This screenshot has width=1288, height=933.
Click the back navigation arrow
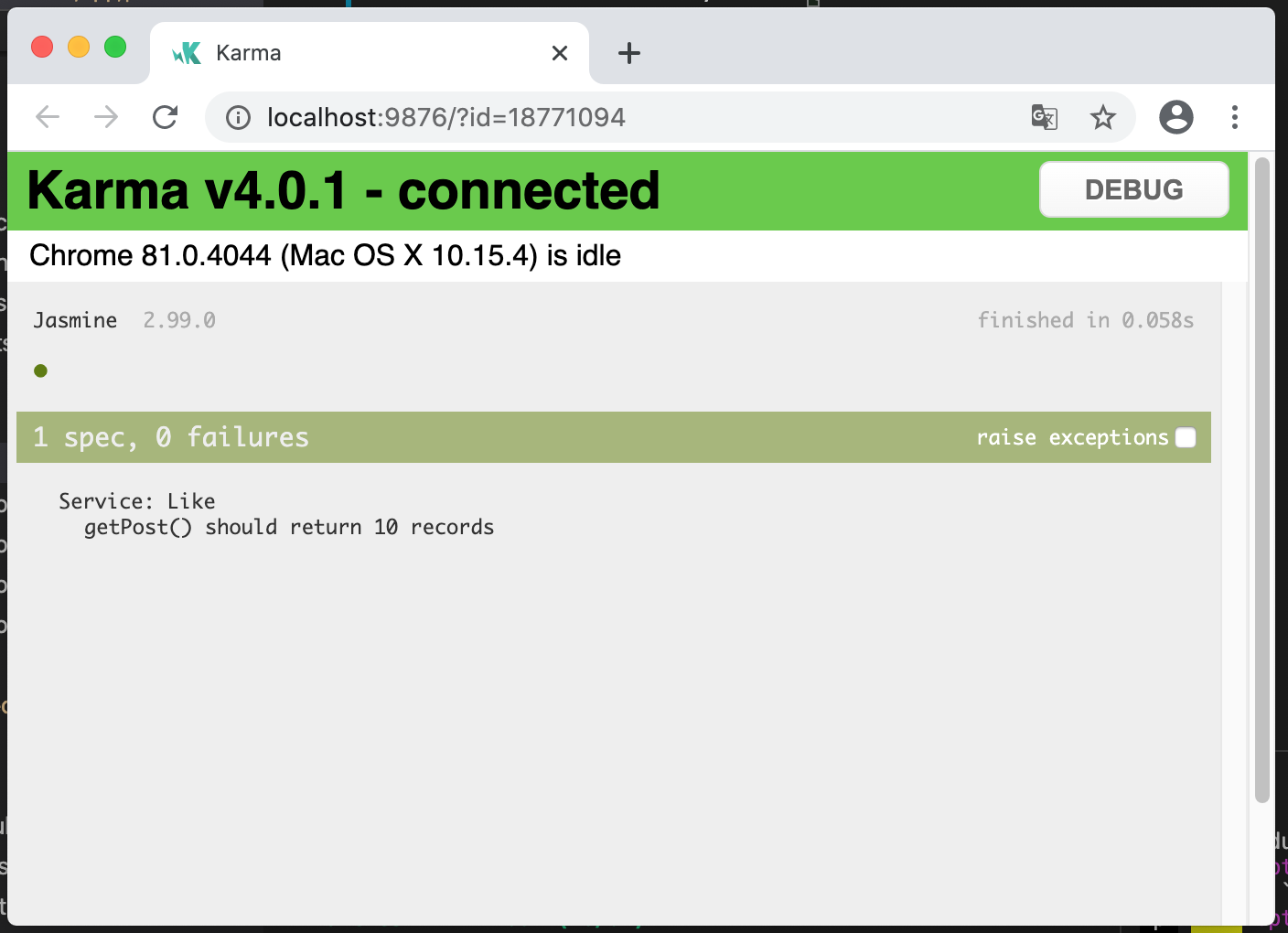48,117
